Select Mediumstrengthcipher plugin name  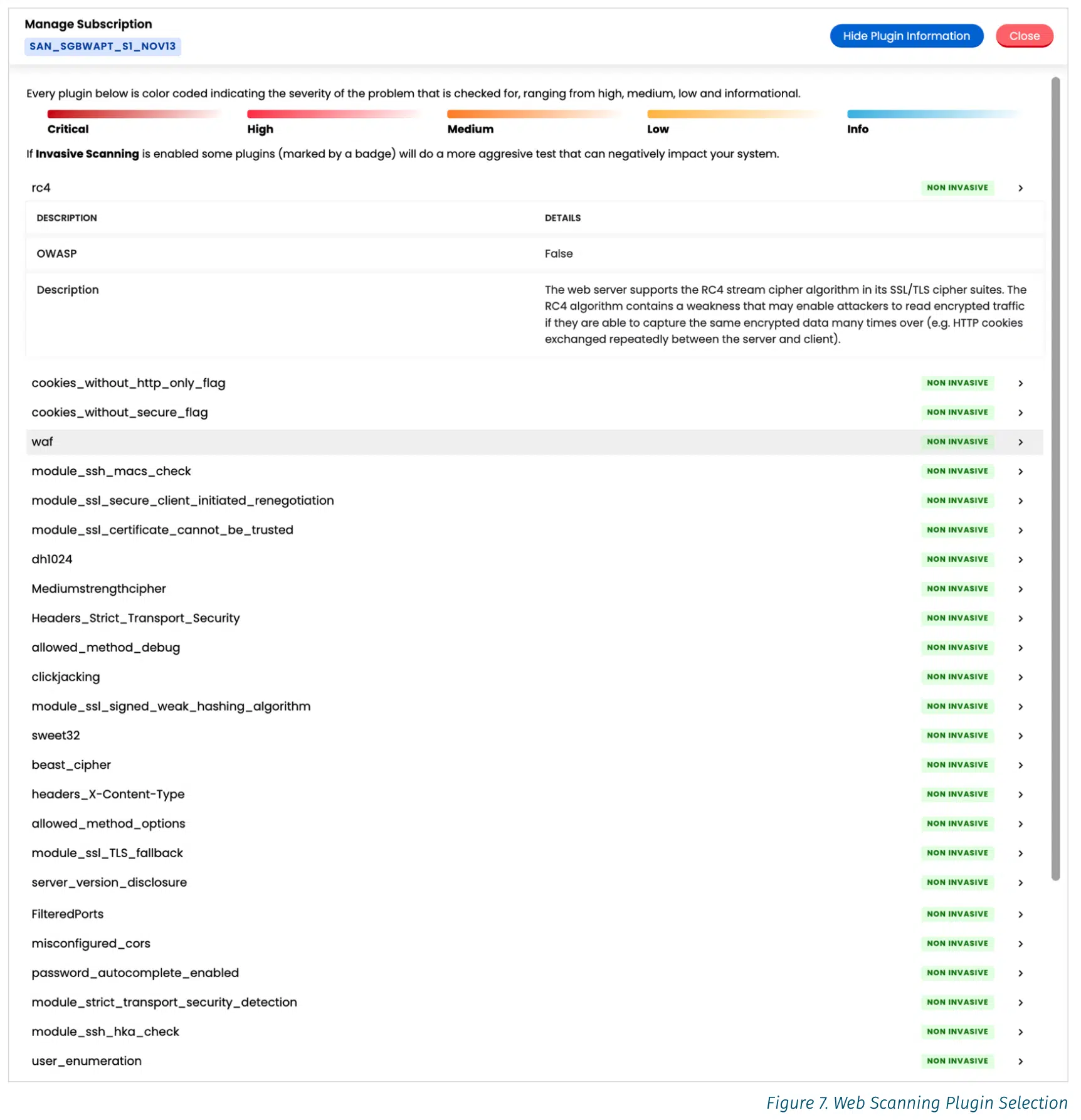98,589
